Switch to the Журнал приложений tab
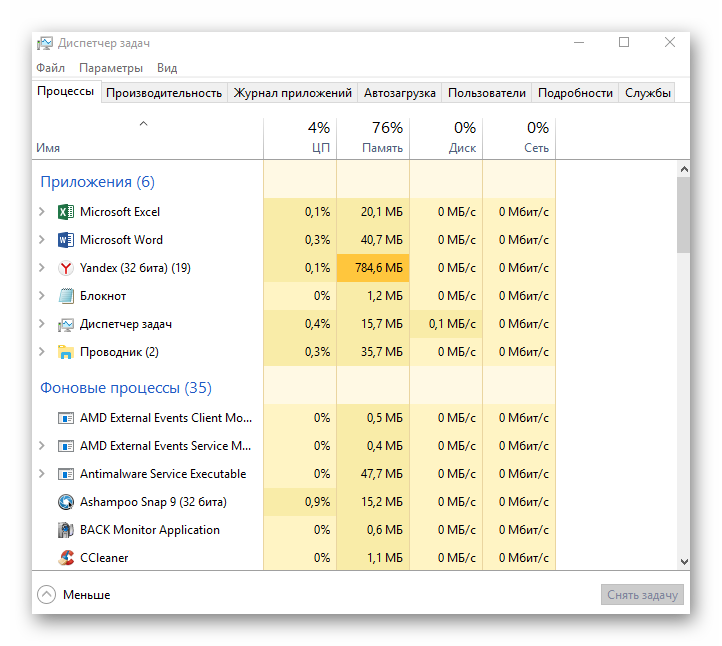This screenshot has height=646, width=722. tap(292, 93)
